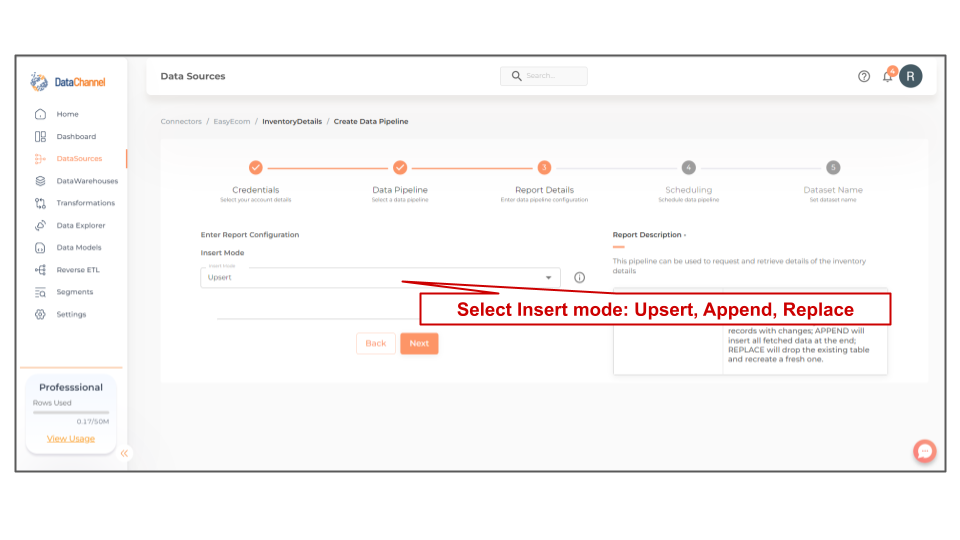Screen dimensions: 960x540
Task: Click the Back button
Action: 375,343
